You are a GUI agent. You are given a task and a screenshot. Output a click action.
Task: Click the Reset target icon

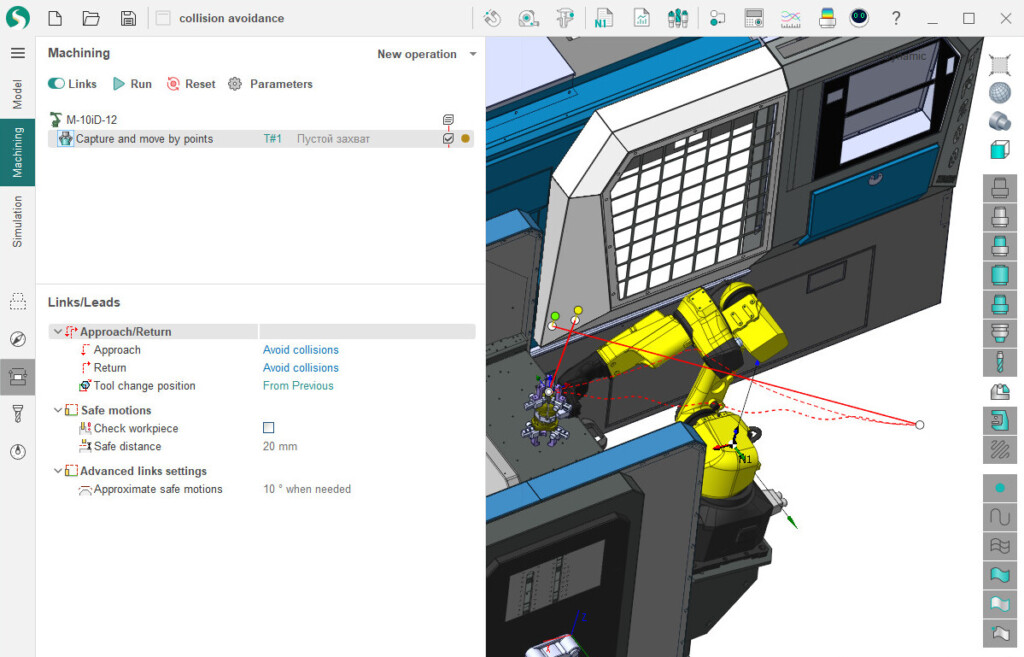pyautogui.click(x=174, y=84)
